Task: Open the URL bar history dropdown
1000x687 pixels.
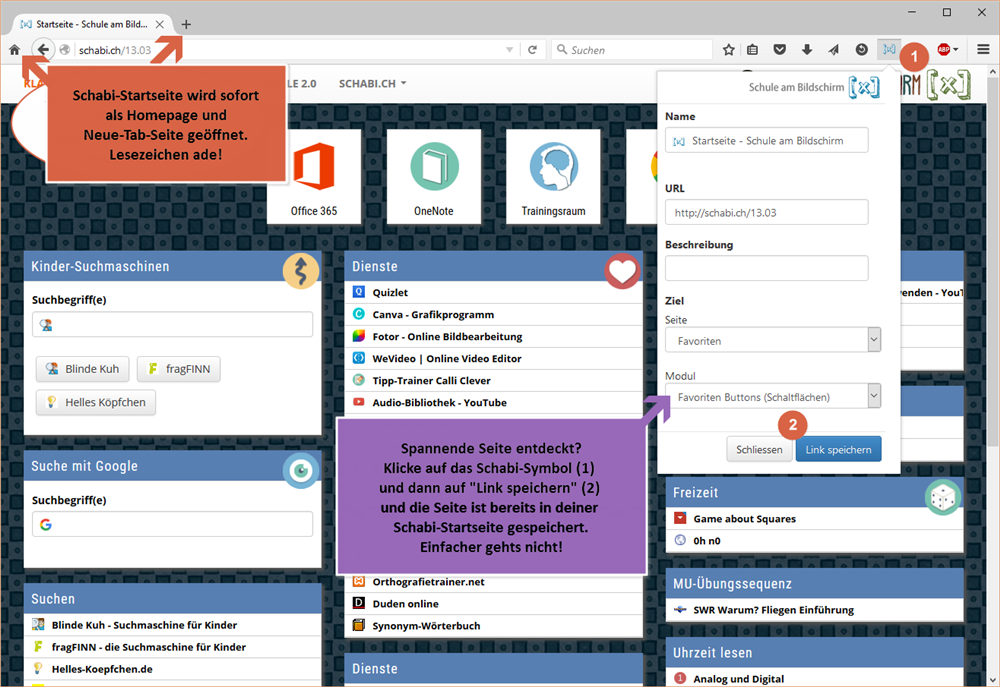Action: [509, 50]
